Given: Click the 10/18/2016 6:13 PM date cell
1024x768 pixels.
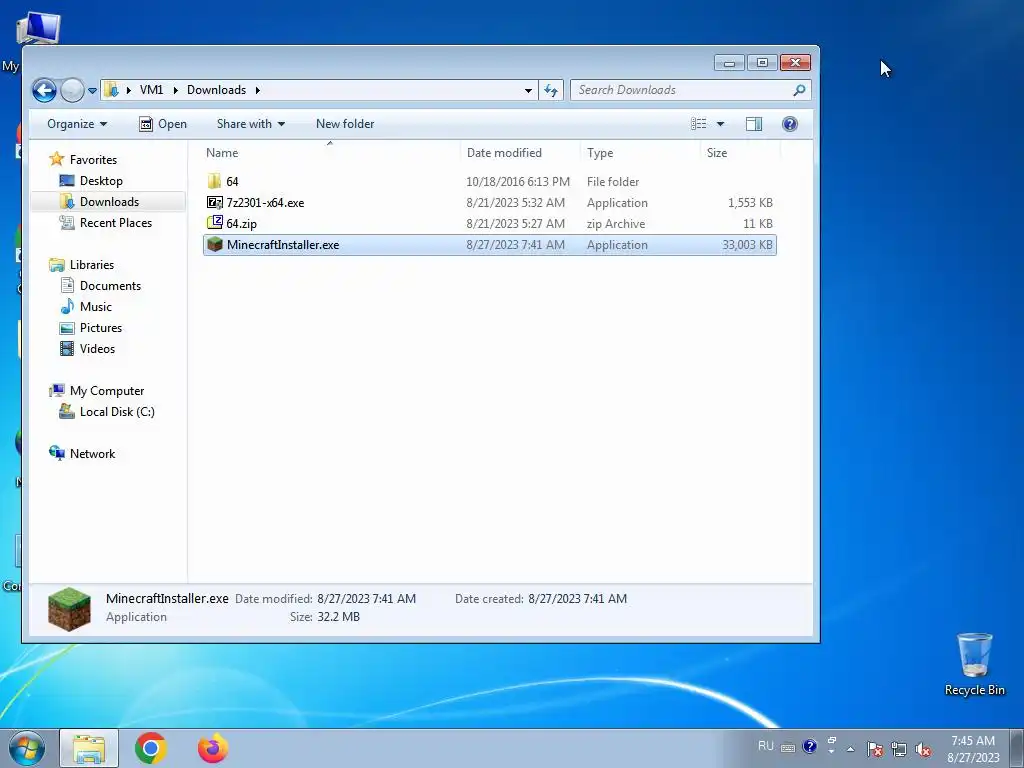Looking at the screenshot, I should click(x=518, y=182).
